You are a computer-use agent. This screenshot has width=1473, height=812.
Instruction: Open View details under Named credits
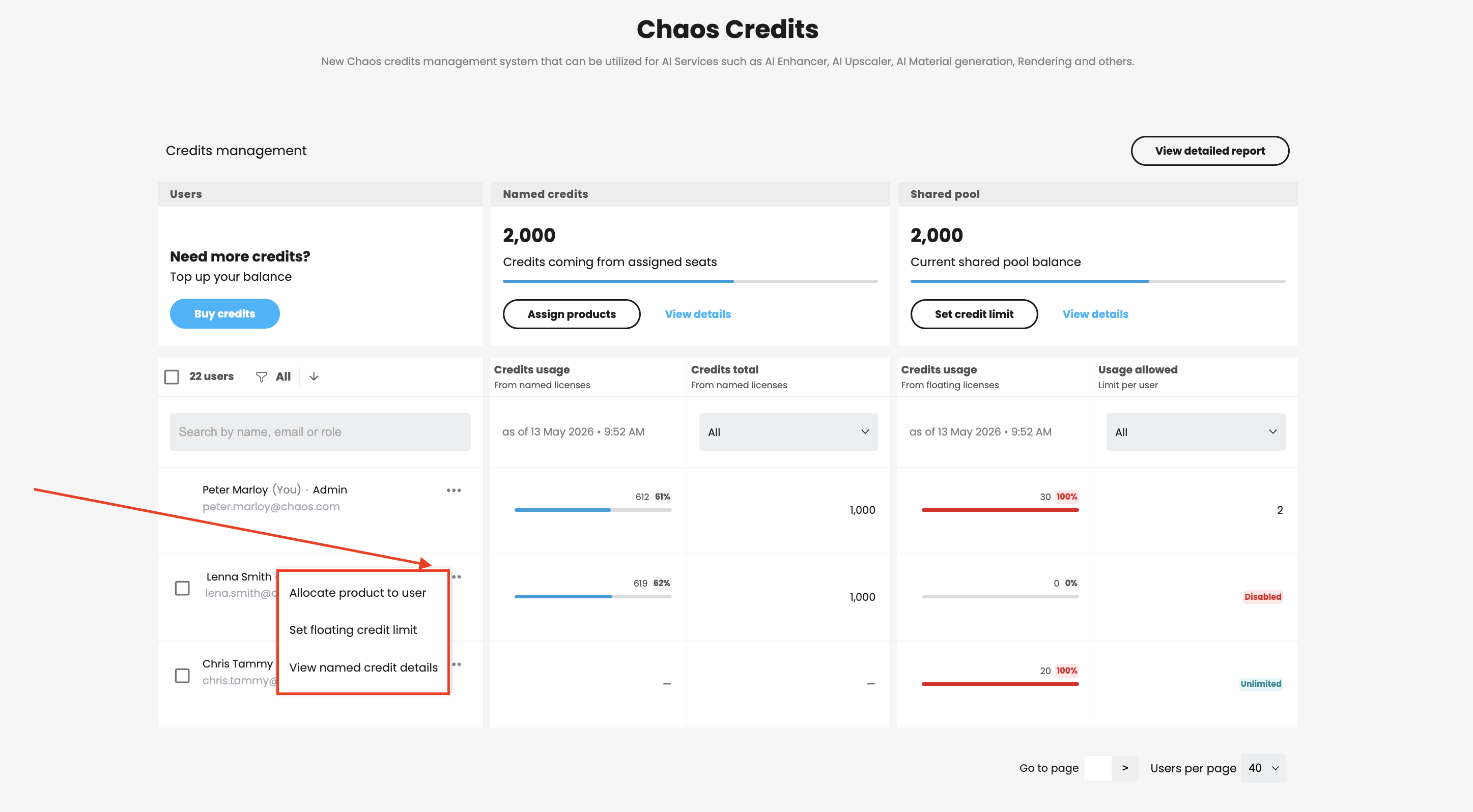[x=698, y=314]
